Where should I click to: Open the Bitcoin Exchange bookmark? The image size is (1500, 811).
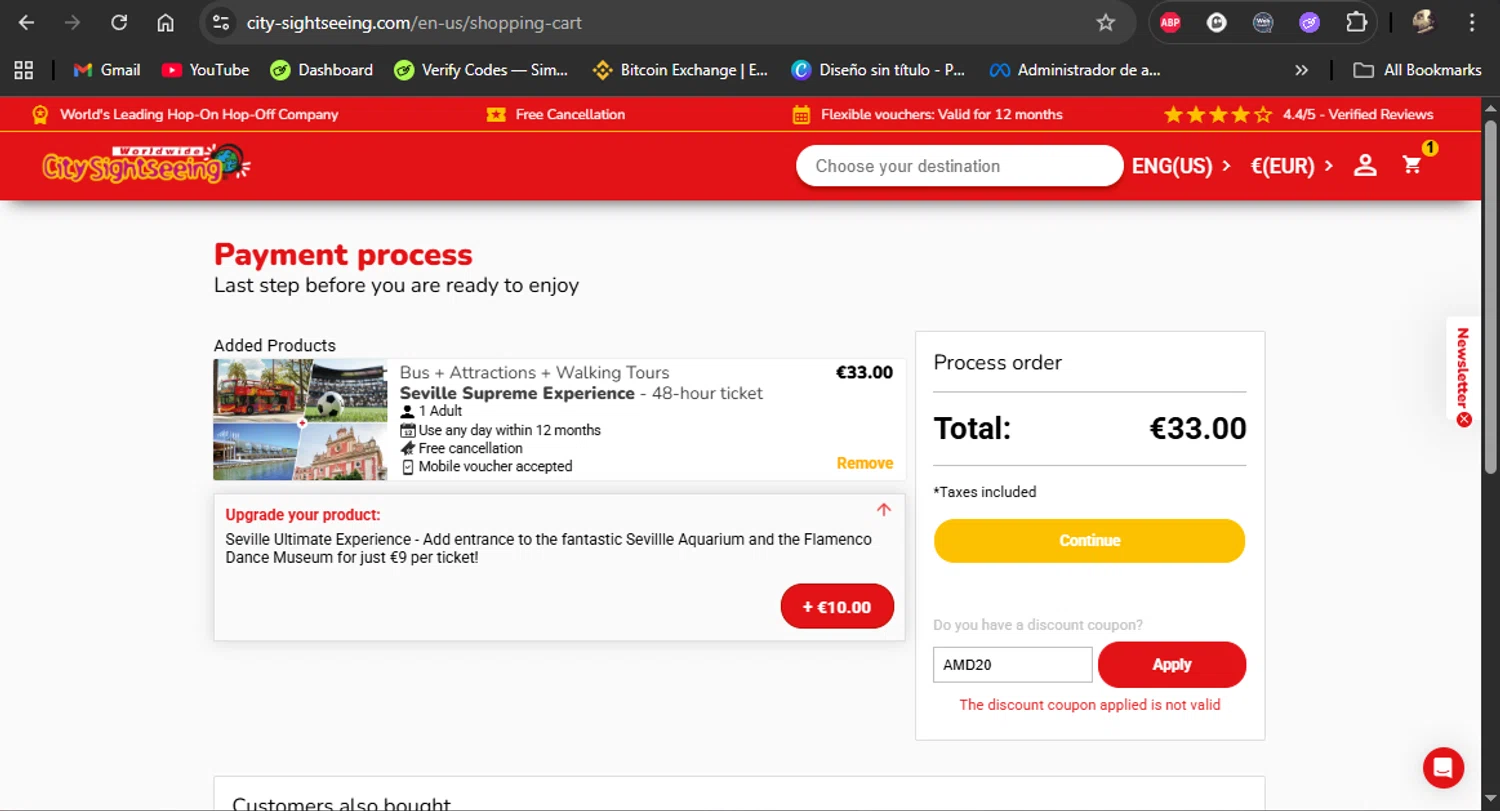680,70
